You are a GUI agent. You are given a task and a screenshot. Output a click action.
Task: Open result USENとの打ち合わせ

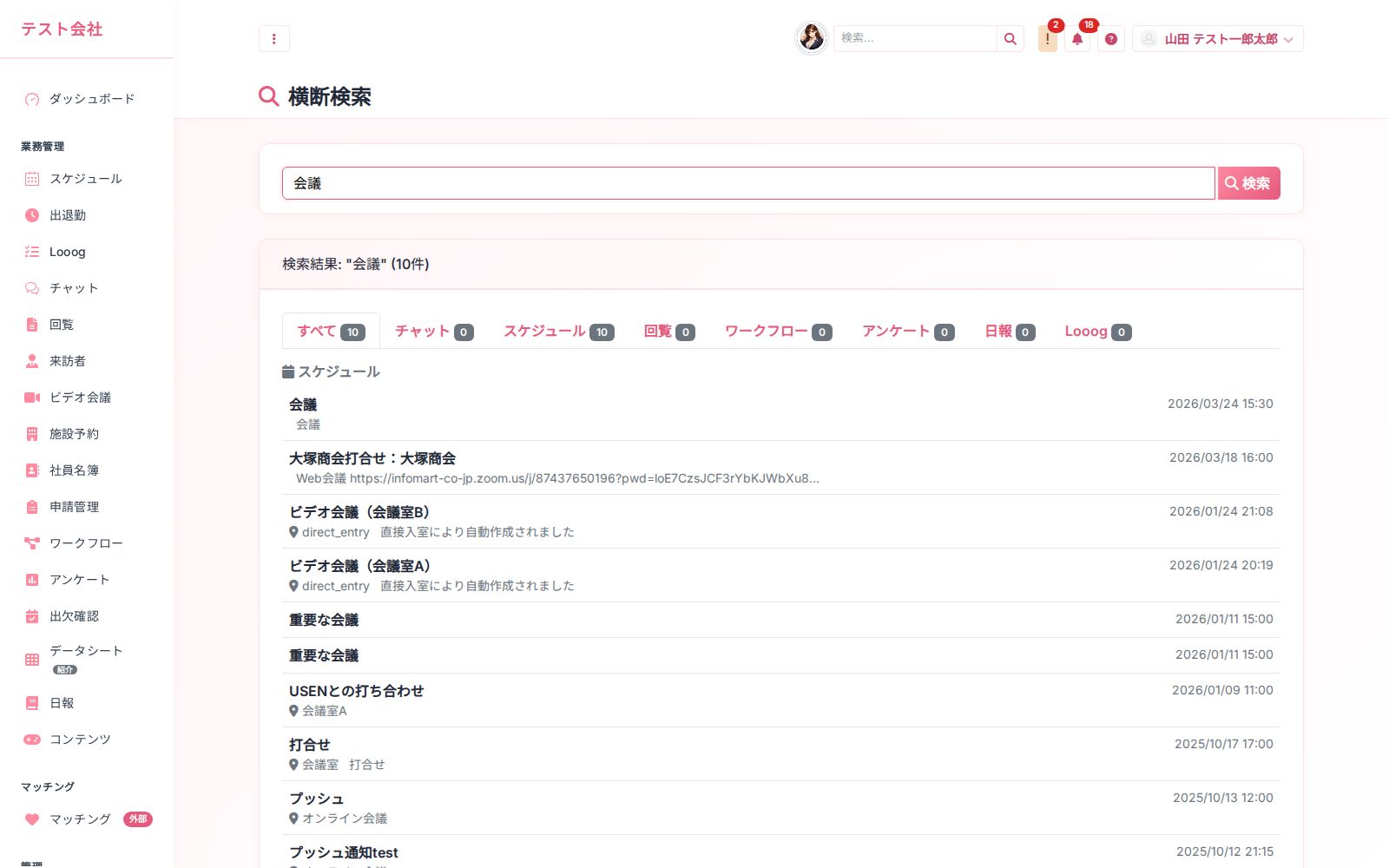[781, 700]
